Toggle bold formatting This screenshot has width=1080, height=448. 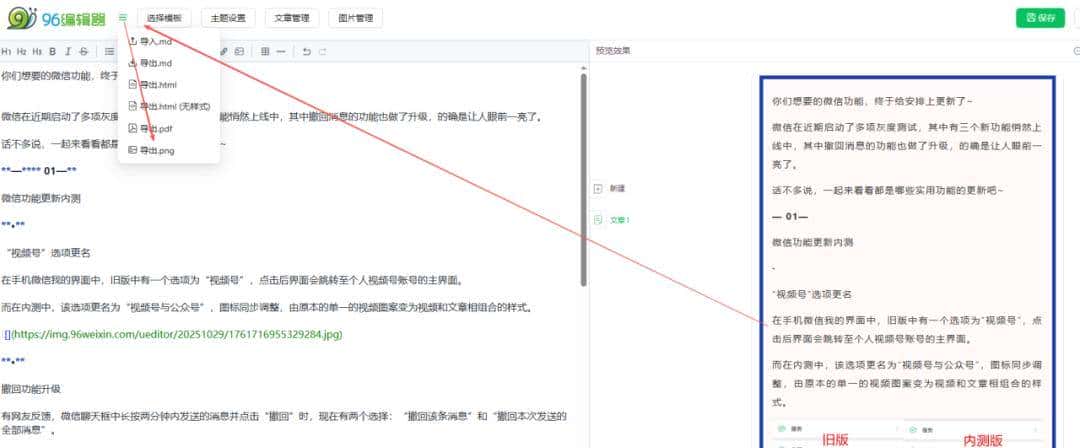coord(52,52)
